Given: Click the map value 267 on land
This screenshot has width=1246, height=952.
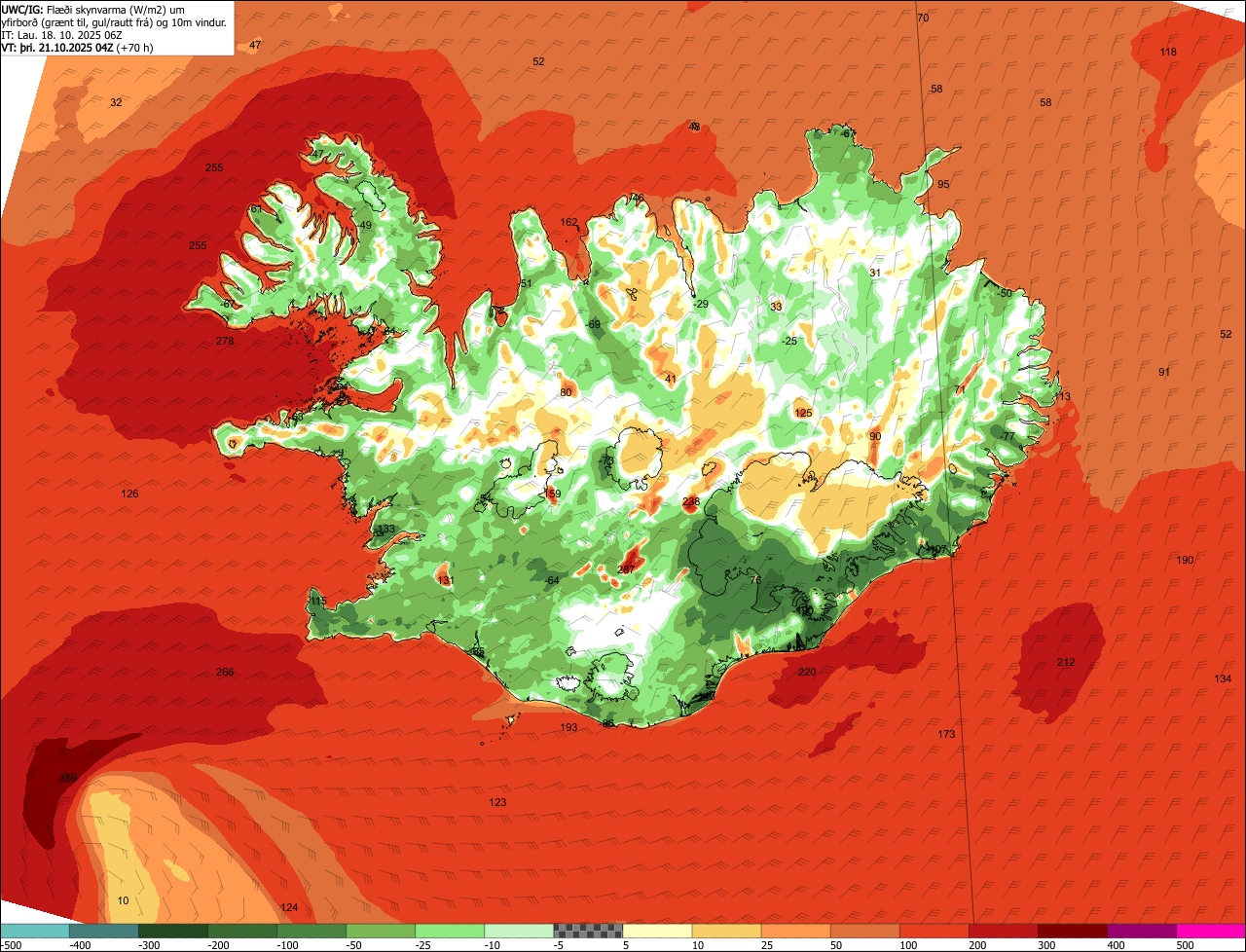Looking at the screenshot, I should coord(626,569).
